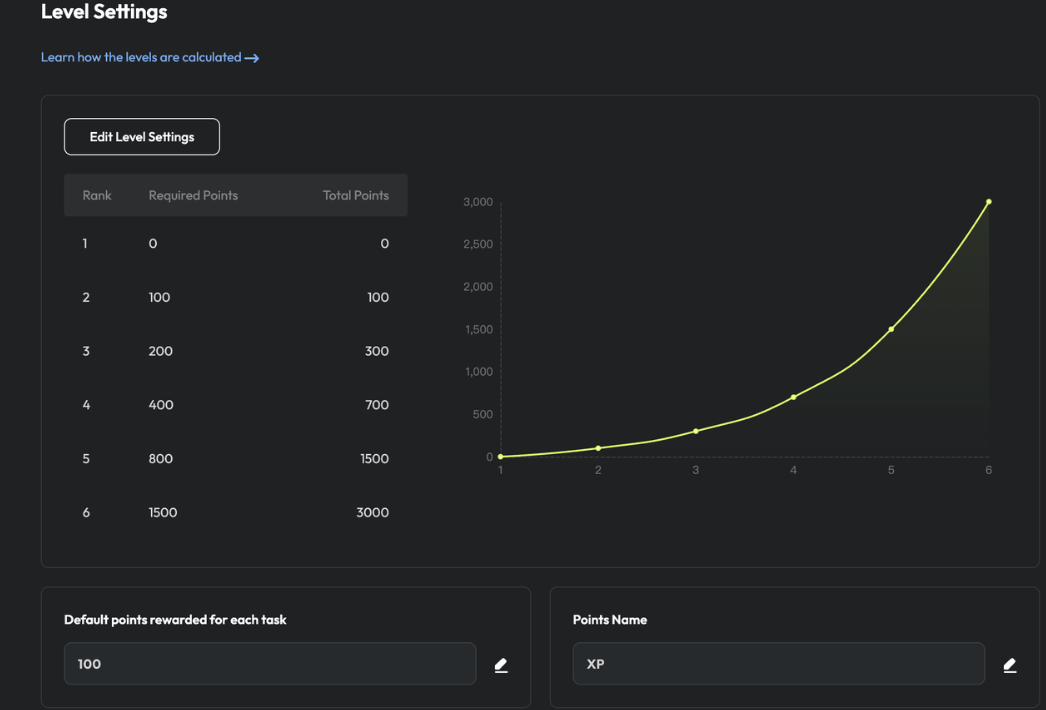Click the Level Settings heading

tap(104, 13)
